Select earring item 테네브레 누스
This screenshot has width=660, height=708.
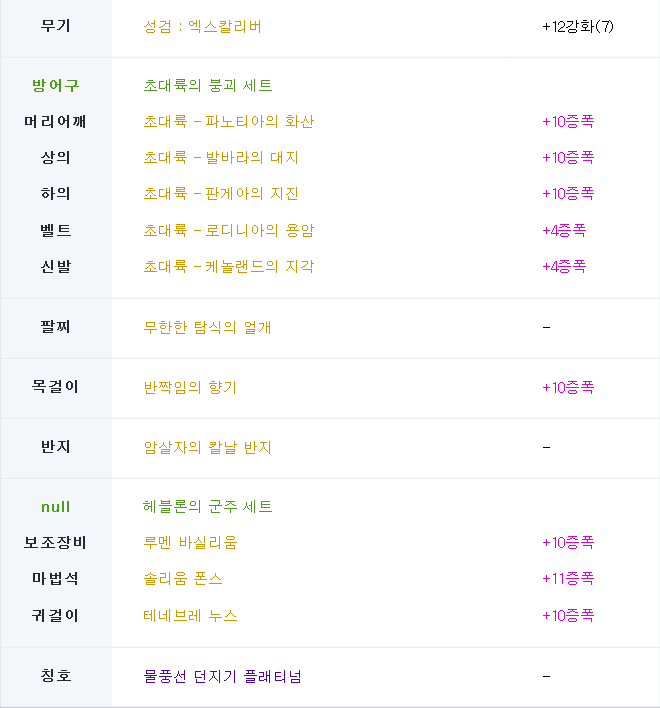(190, 615)
